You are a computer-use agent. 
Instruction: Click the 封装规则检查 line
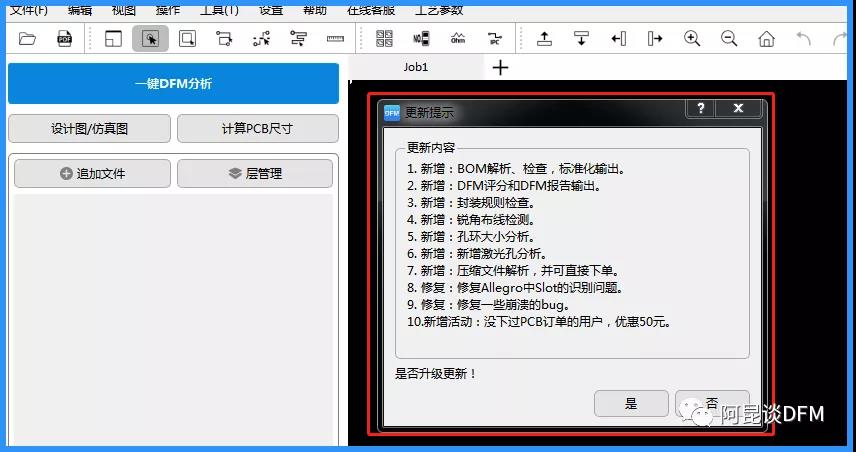point(471,203)
